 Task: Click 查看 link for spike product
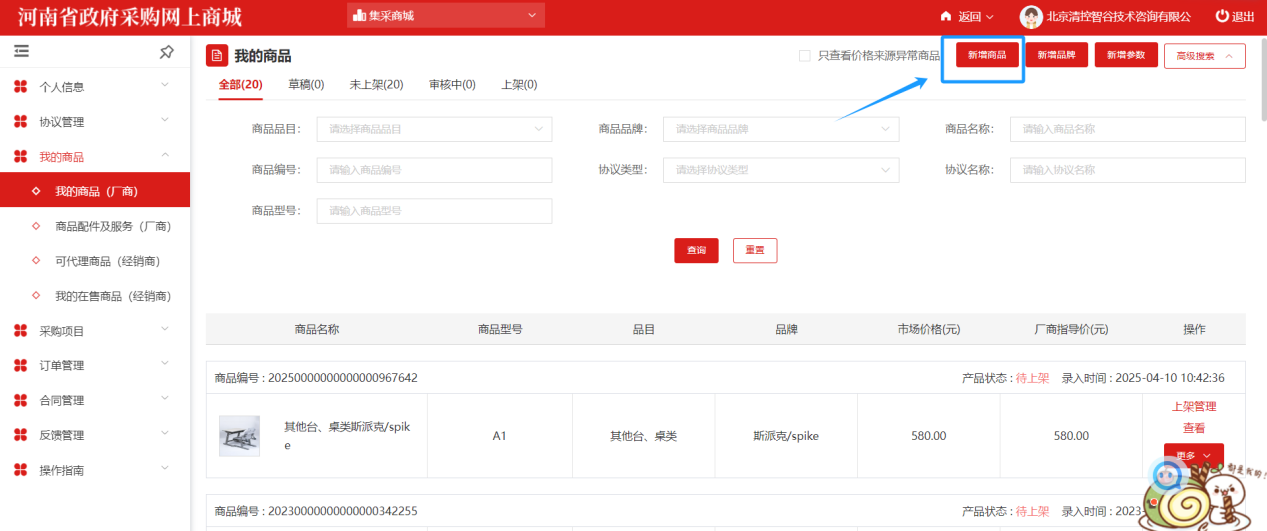pos(1194,428)
